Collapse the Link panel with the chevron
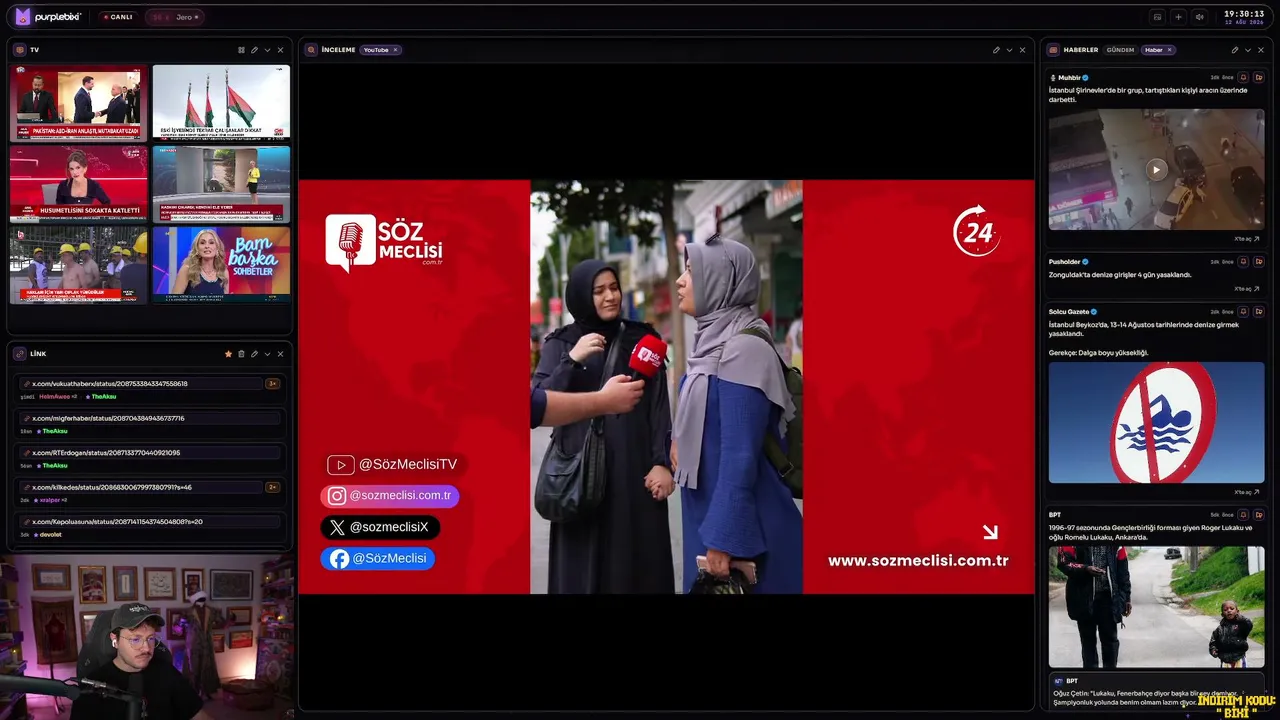 267,354
